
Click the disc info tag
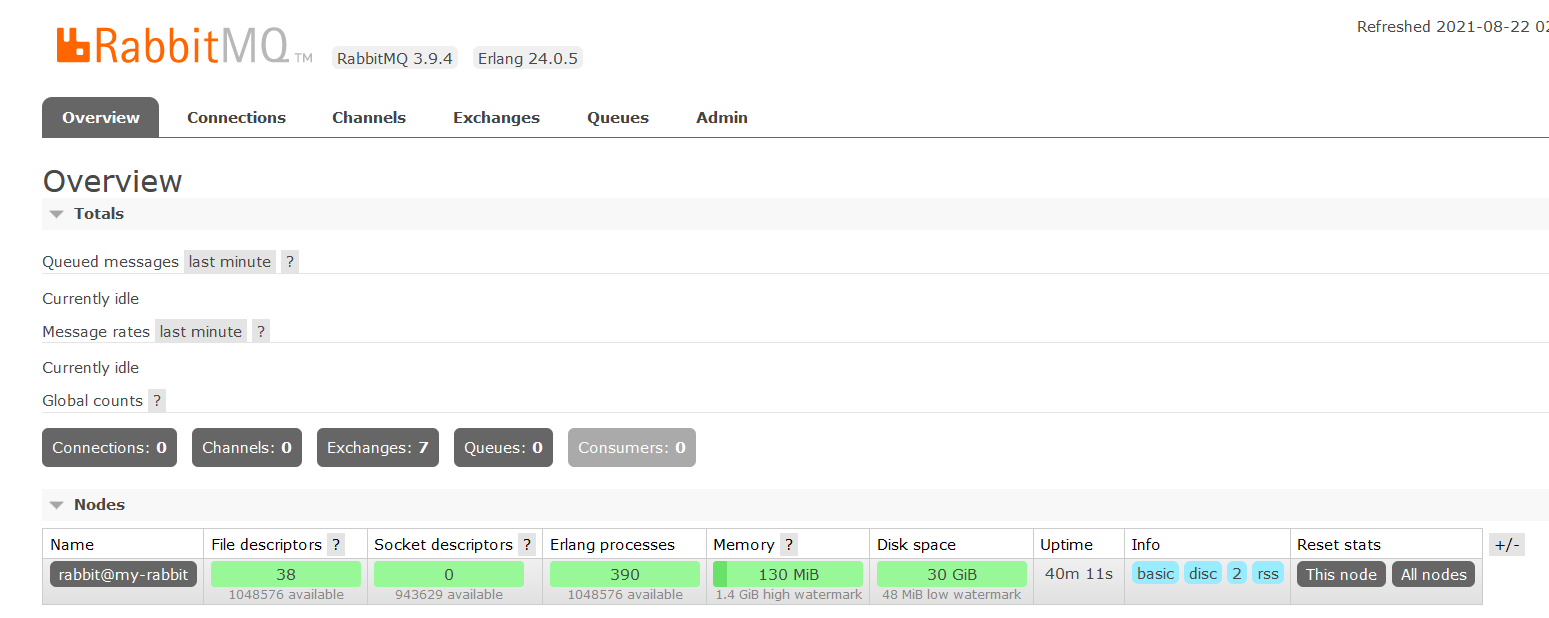[1203, 574]
